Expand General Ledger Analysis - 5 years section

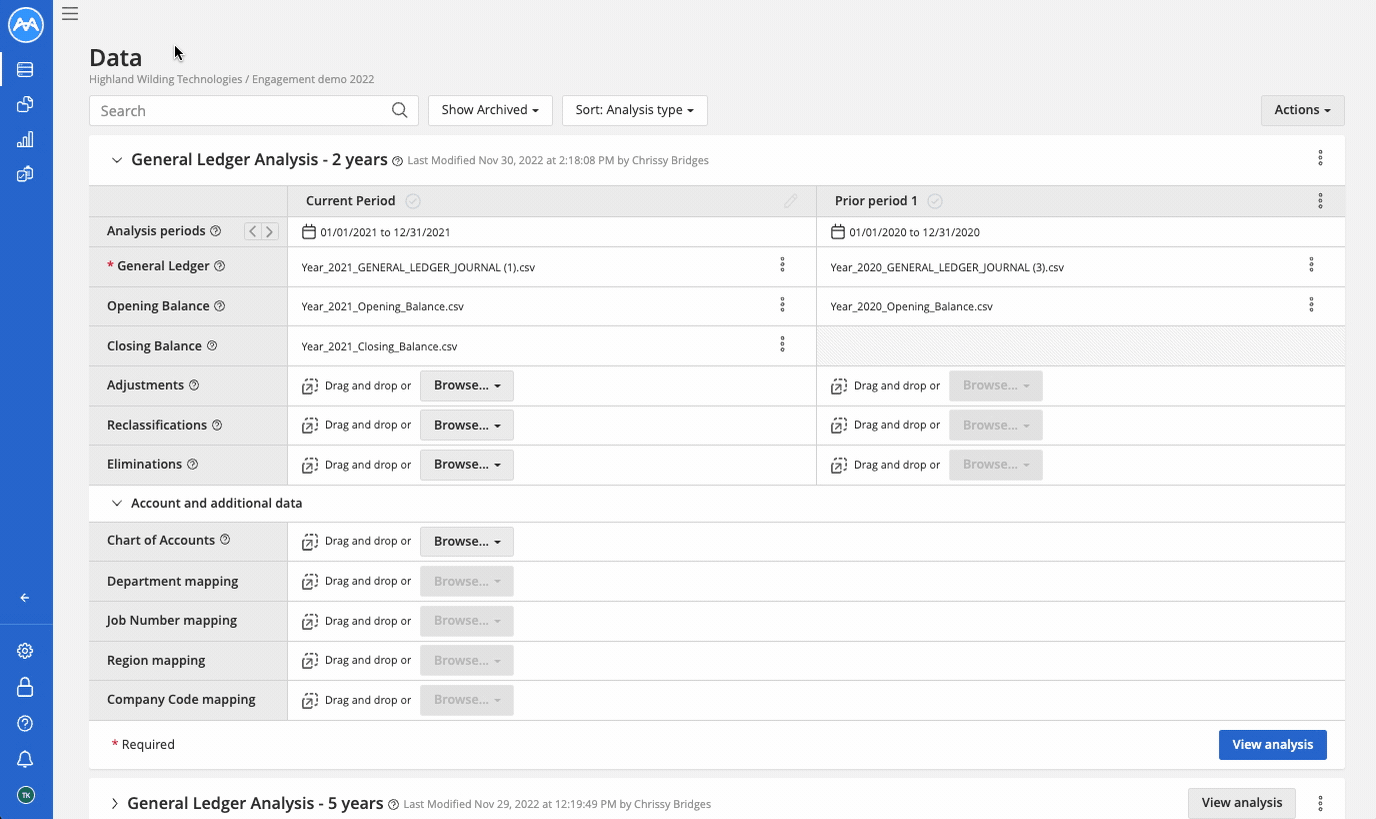pyautogui.click(x=114, y=804)
